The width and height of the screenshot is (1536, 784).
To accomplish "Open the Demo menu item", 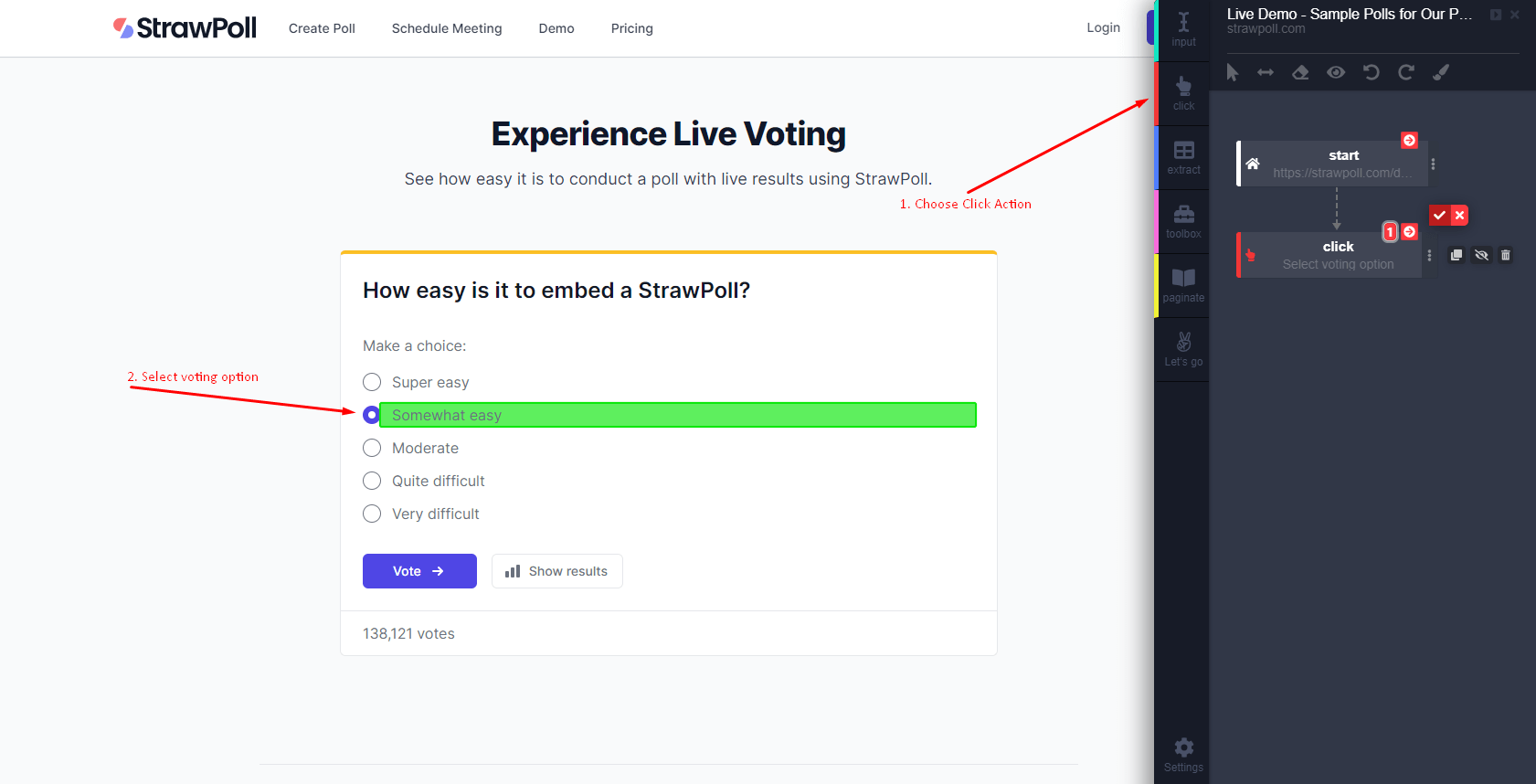I will click(556, 28).
